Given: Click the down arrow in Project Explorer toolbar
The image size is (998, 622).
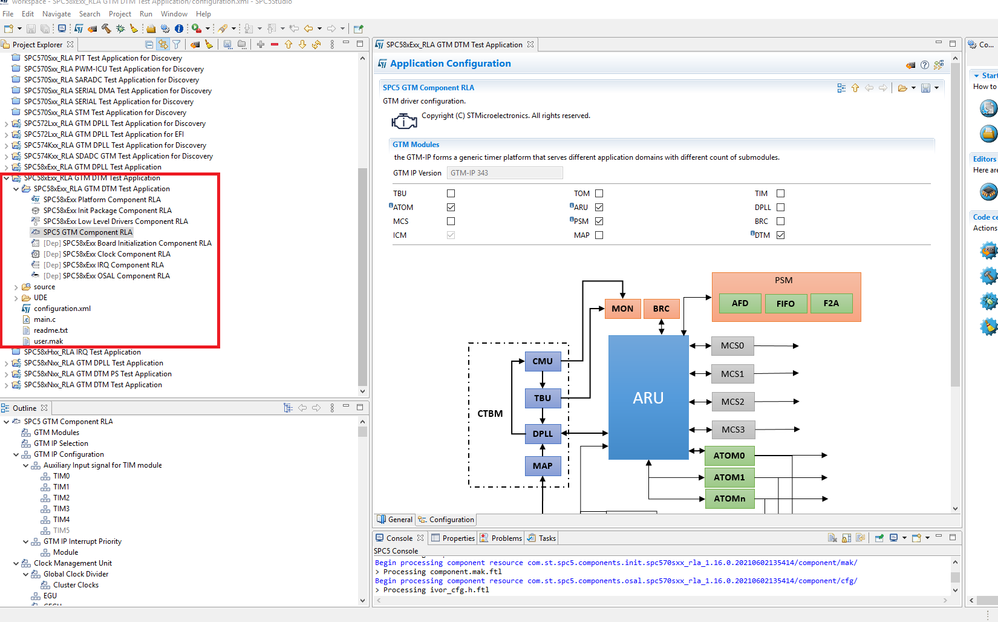Looking at the screenshot, I should pos(302,45).
